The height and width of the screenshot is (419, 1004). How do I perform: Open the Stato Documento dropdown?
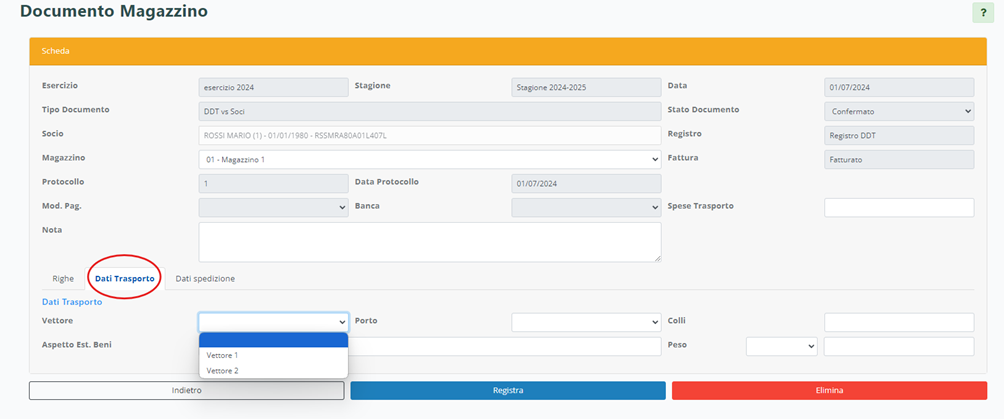click(x=898, y=111)
